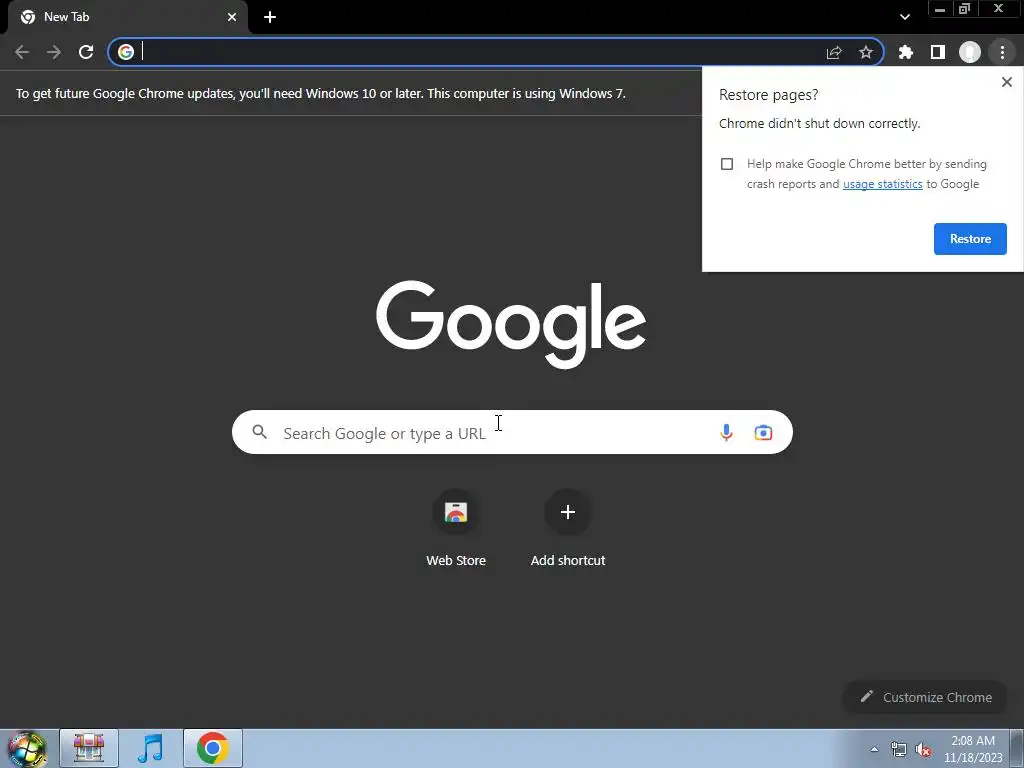The width and height of the screenshot is (1024, 768).
Task: Click the forward navigation arrow
Action: (x=54, y=52)
